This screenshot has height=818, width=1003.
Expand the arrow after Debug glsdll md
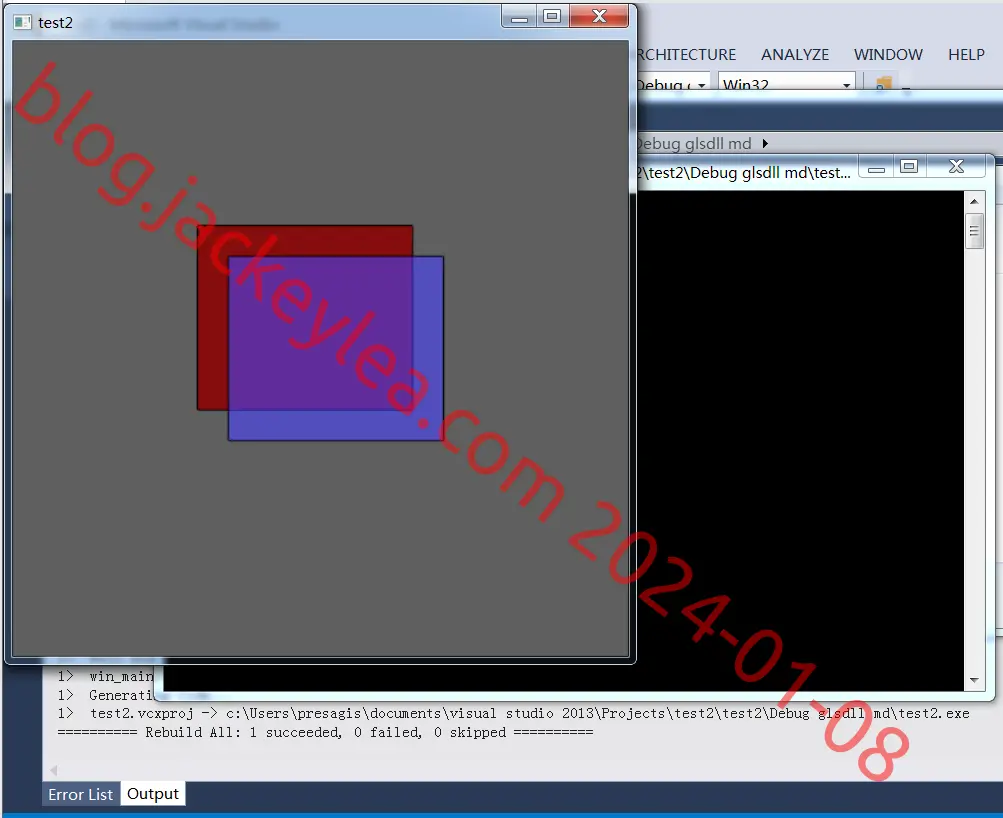765,143
